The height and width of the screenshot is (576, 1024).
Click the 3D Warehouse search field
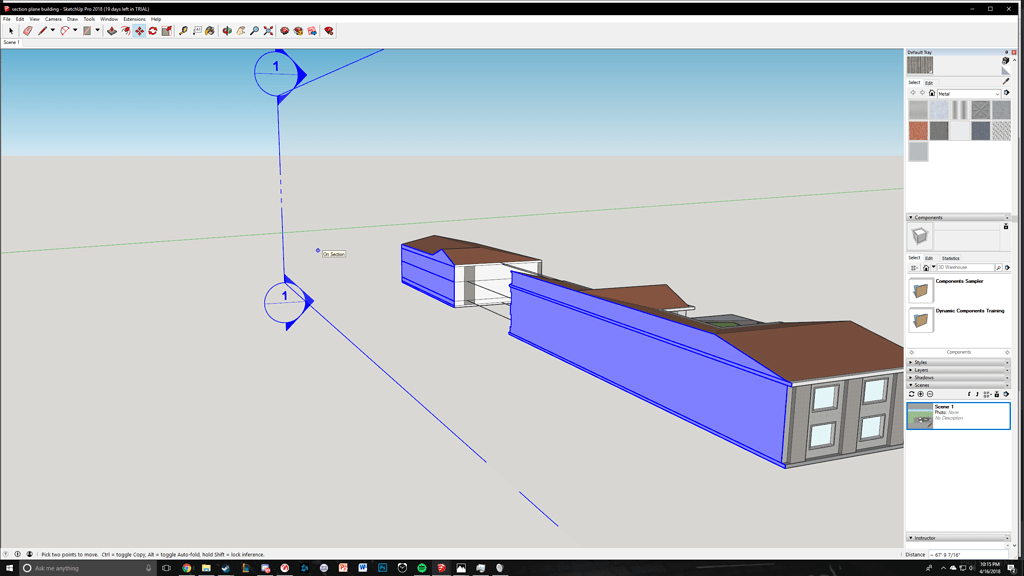click(x=966, y=268)
